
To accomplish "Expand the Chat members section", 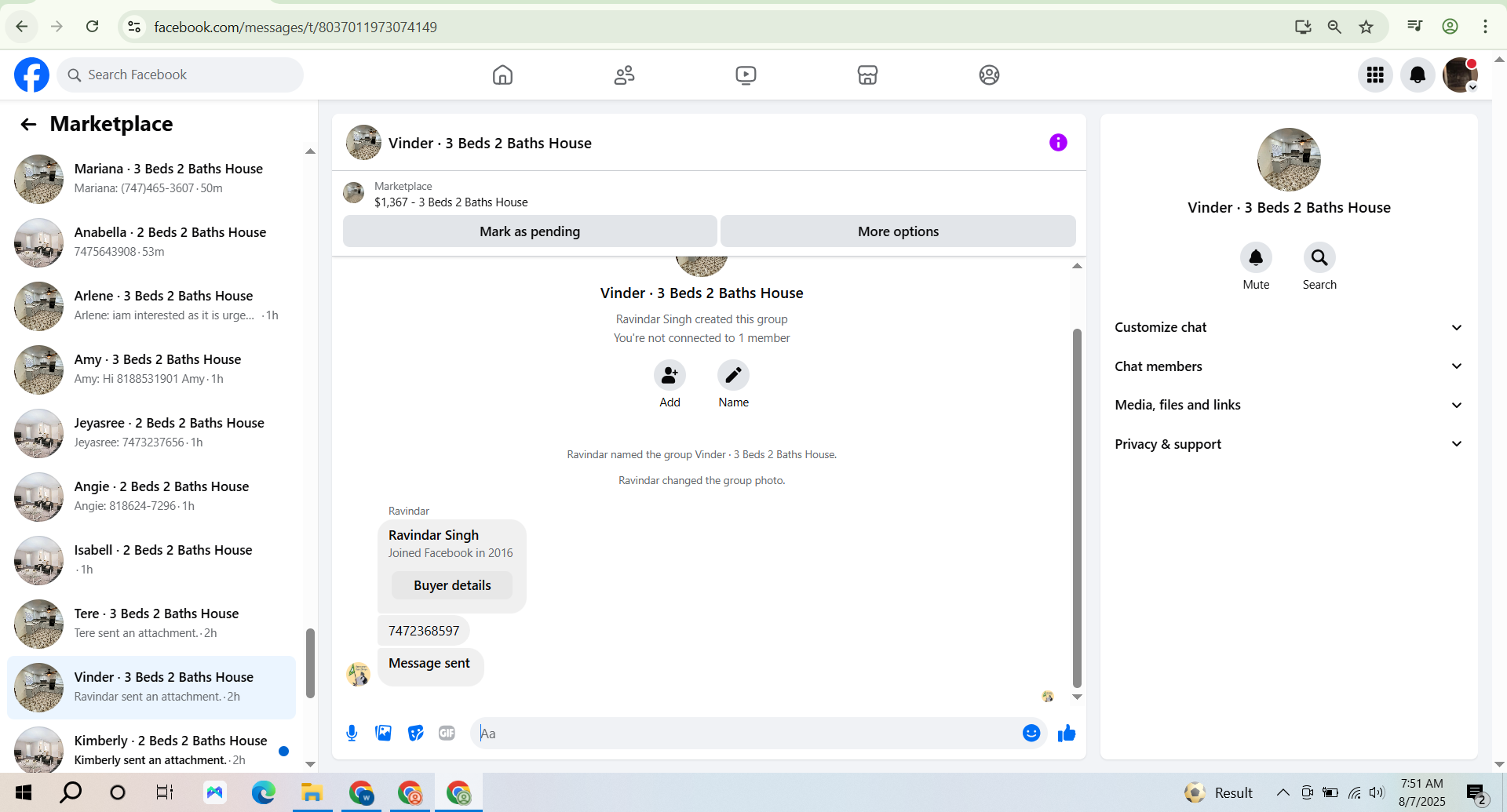I will tap(1289, 366).
